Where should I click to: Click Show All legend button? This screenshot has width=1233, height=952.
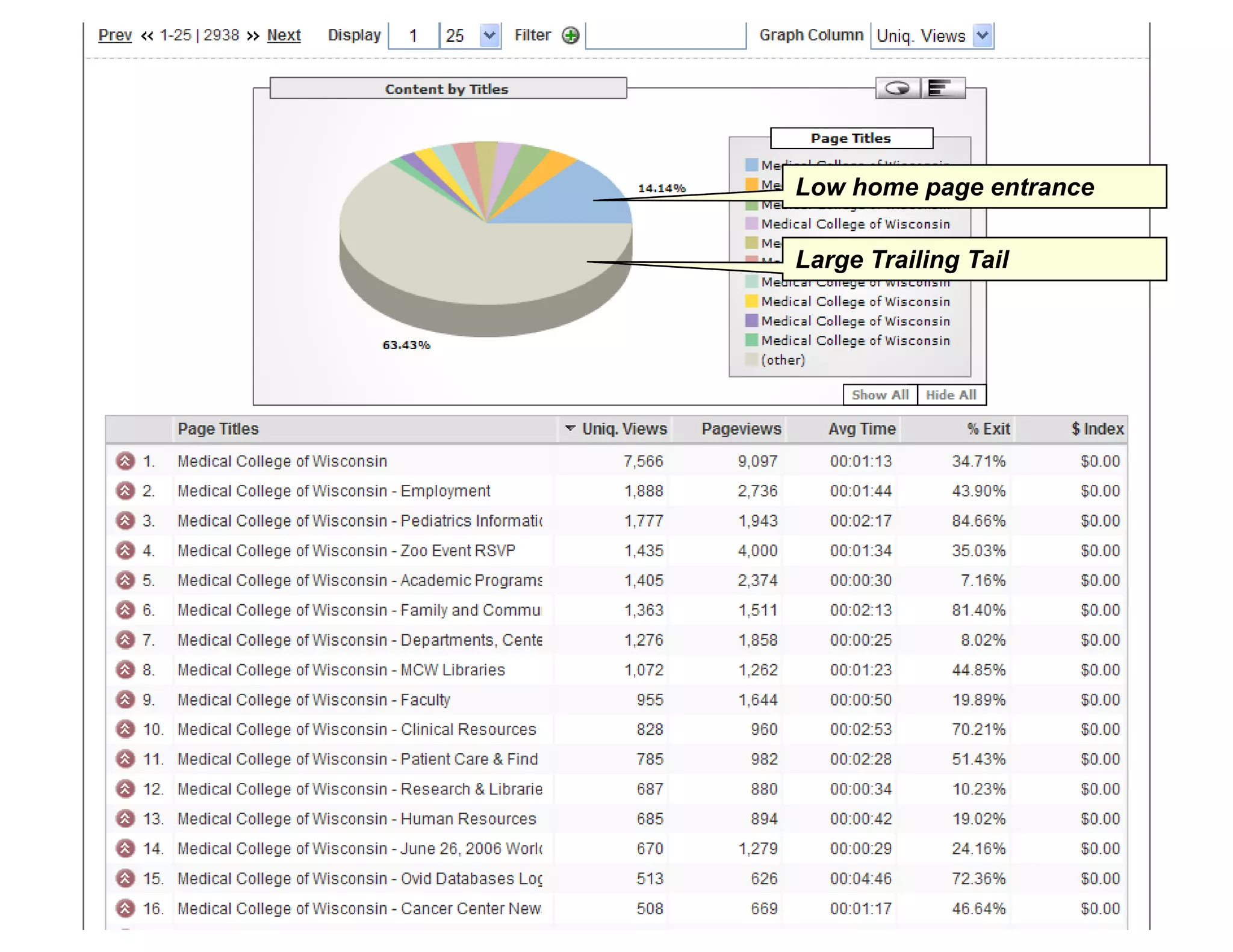pos(880,395)
